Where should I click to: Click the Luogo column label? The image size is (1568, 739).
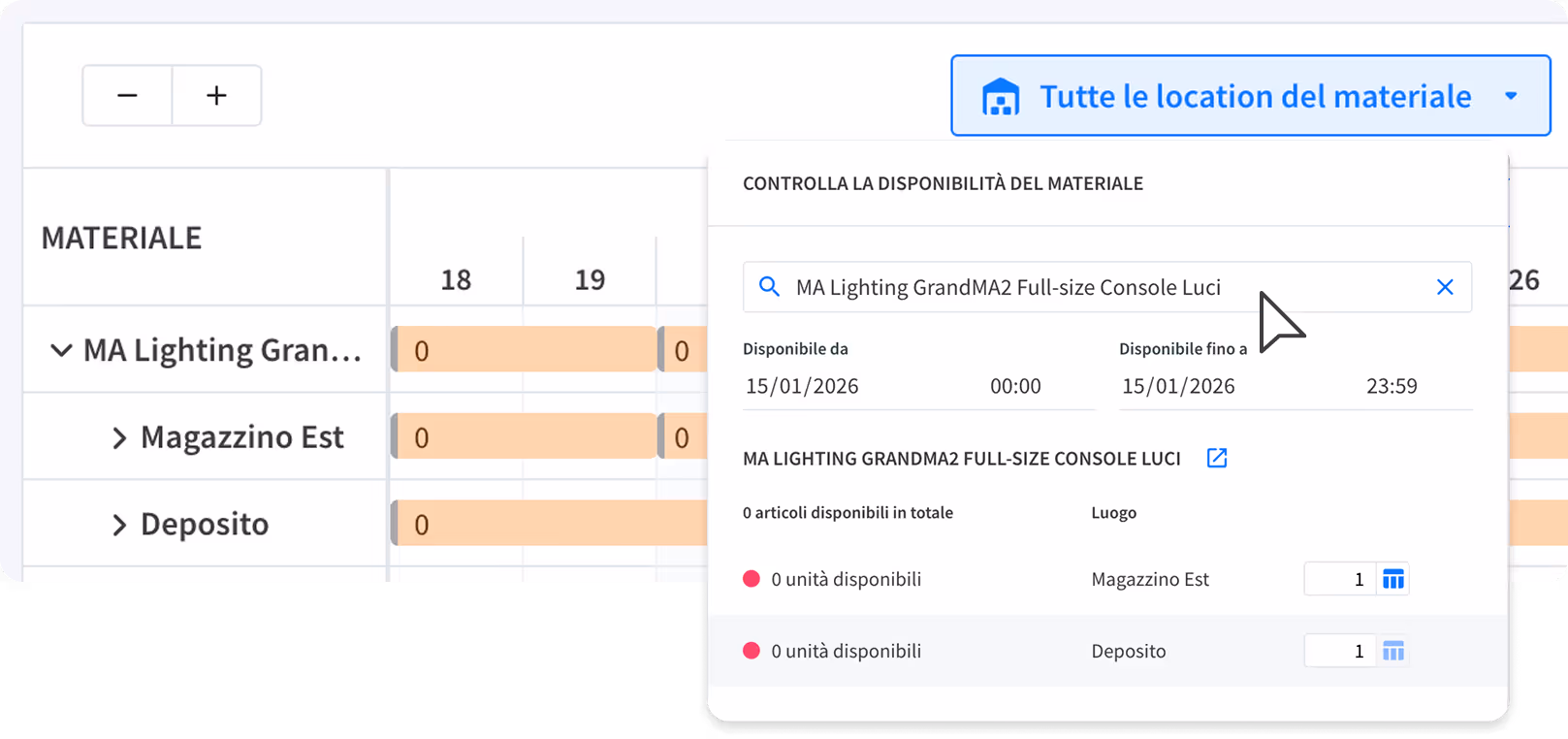(x=1113, y=512)
